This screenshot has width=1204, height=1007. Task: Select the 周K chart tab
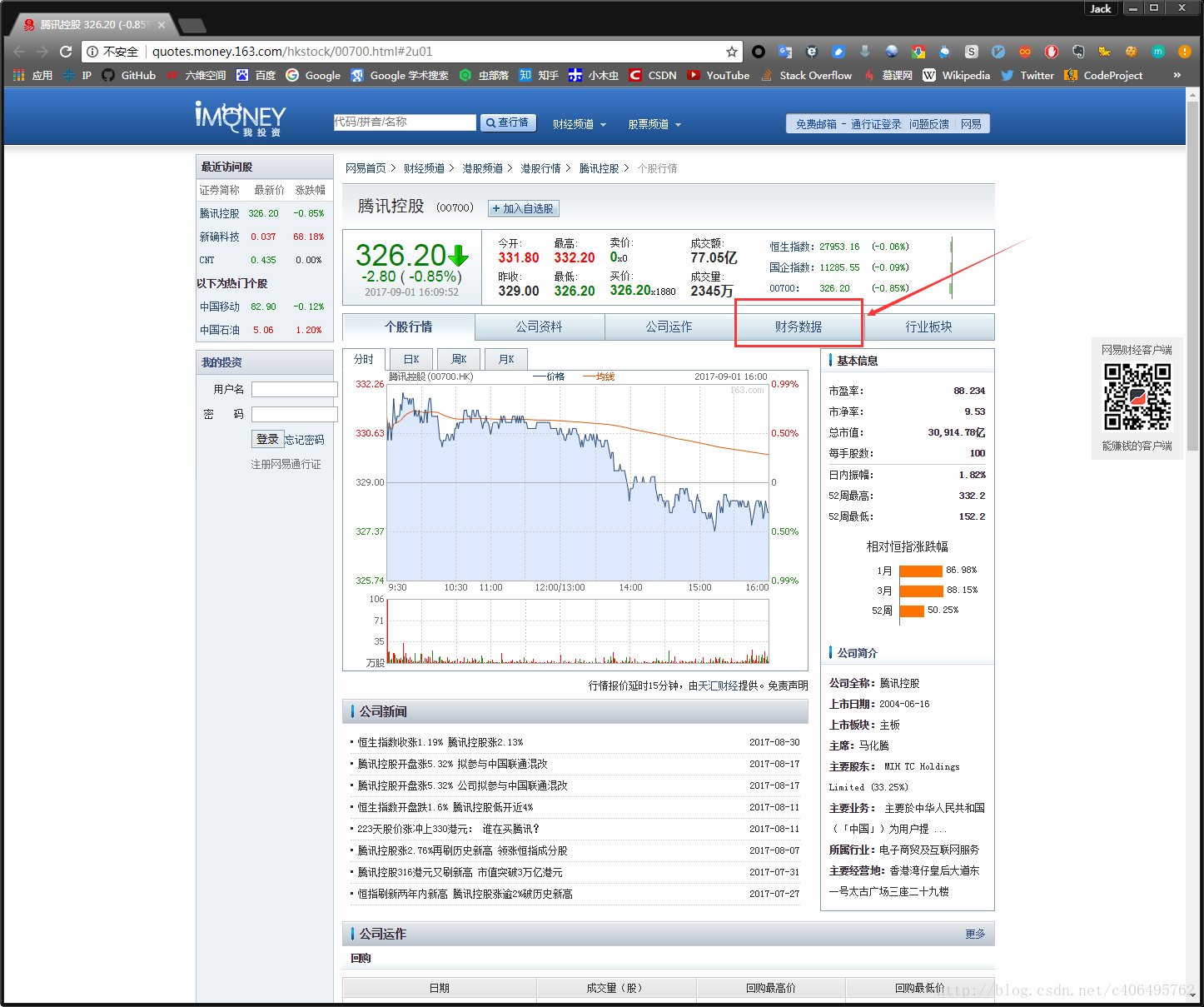(x=459, y=359)
